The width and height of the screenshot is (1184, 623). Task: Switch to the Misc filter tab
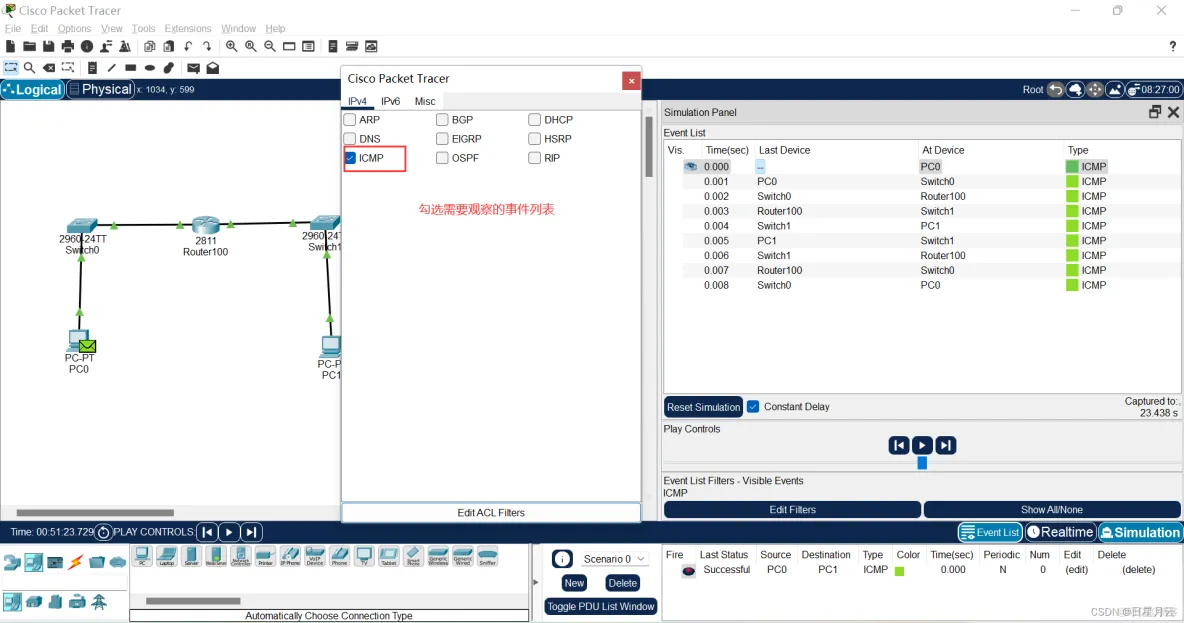point(425,101)
